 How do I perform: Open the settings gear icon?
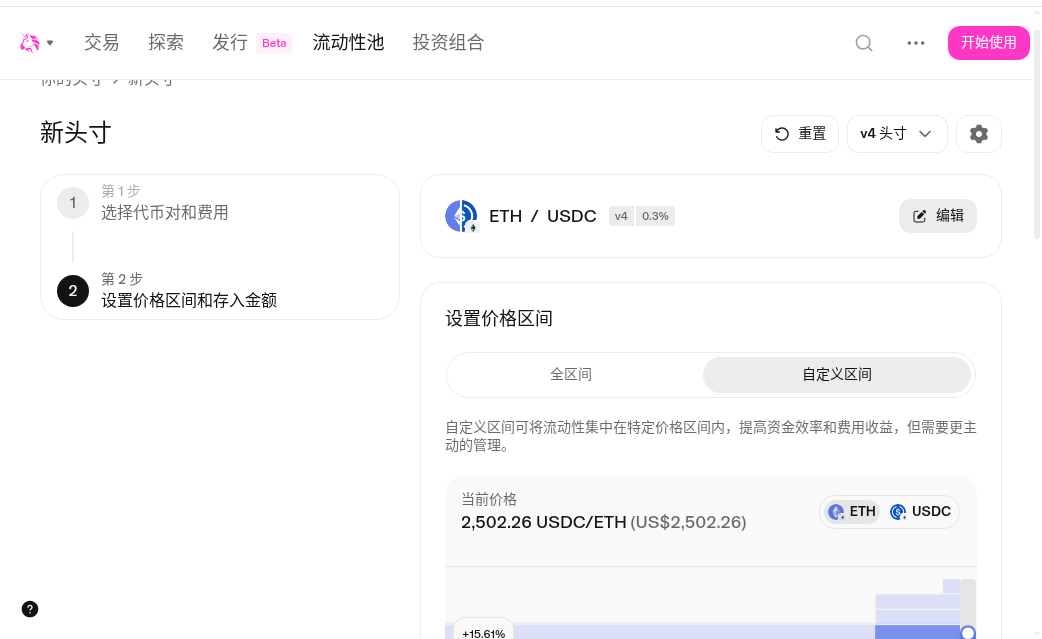[979, 134]
